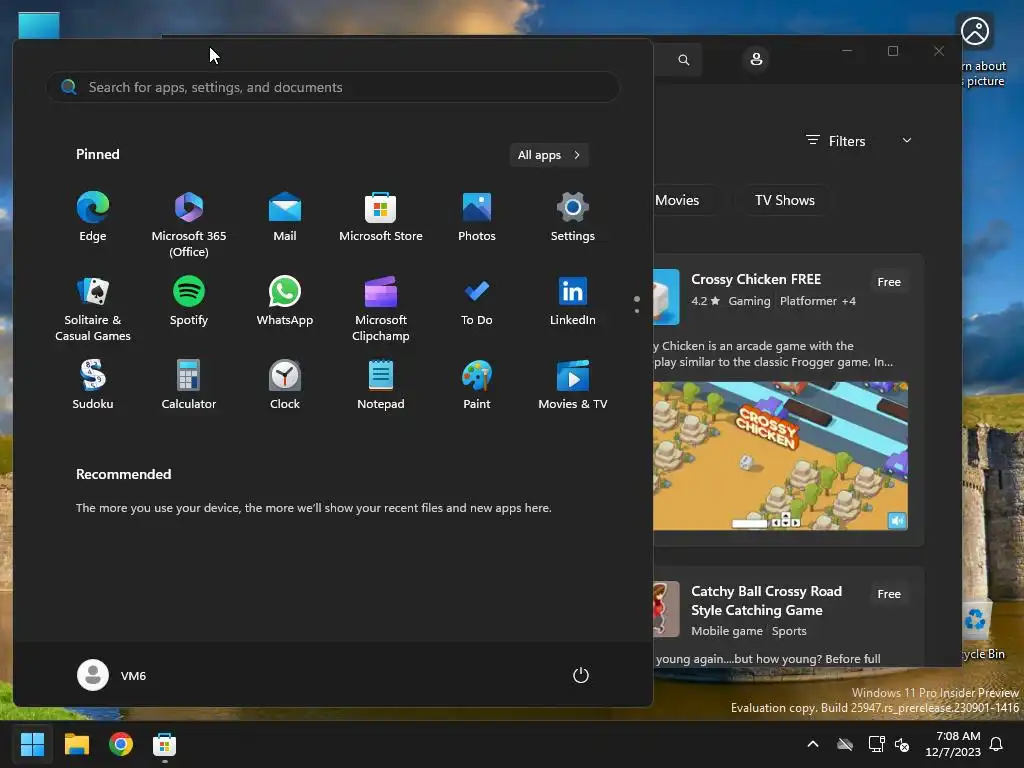Click the pinned apps next-page dots

pyautogui.click(x=637, y=304)
